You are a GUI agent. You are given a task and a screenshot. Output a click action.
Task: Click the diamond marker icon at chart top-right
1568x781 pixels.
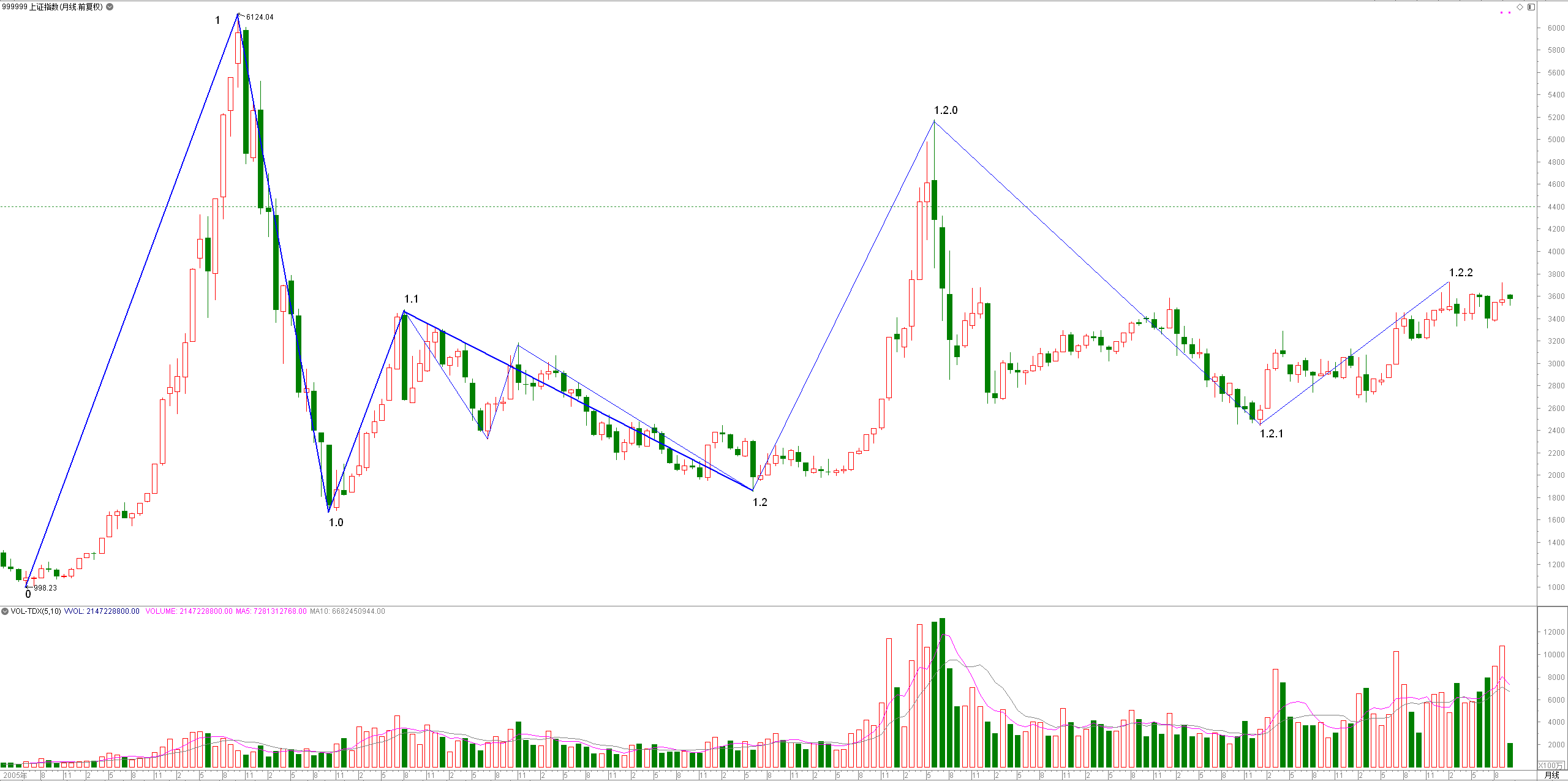pos(1520,7)
